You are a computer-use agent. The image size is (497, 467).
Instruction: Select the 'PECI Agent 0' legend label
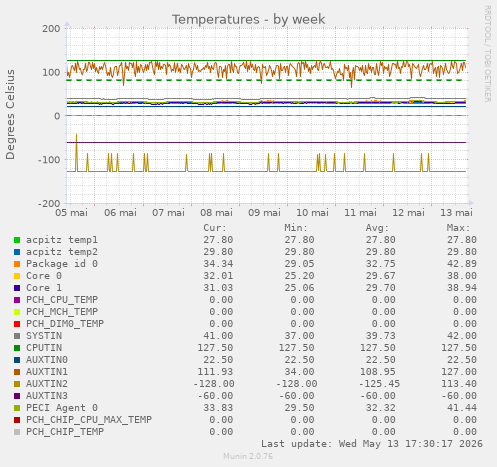click(62, 408)
